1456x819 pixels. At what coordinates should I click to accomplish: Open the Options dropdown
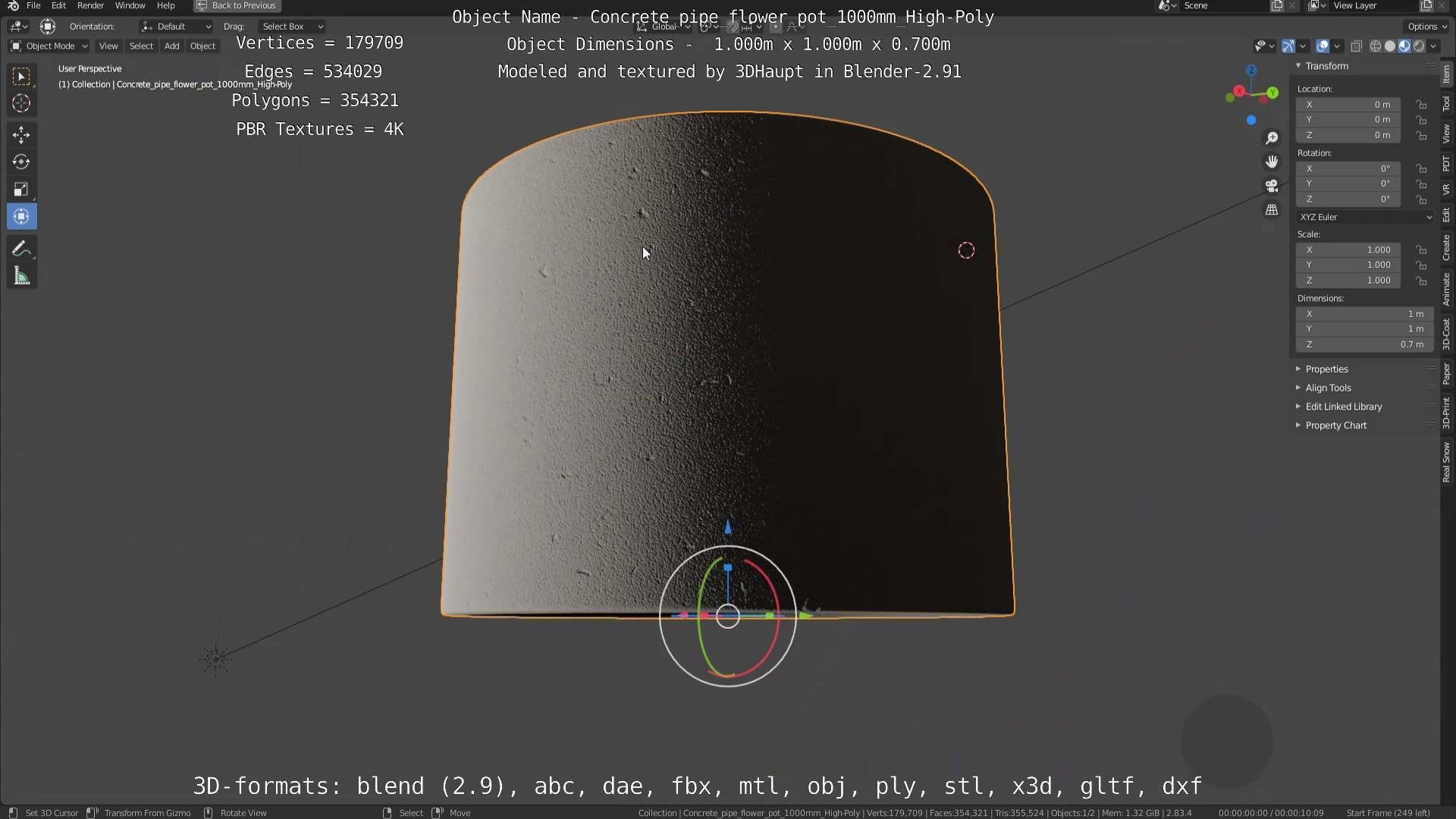1426,27
